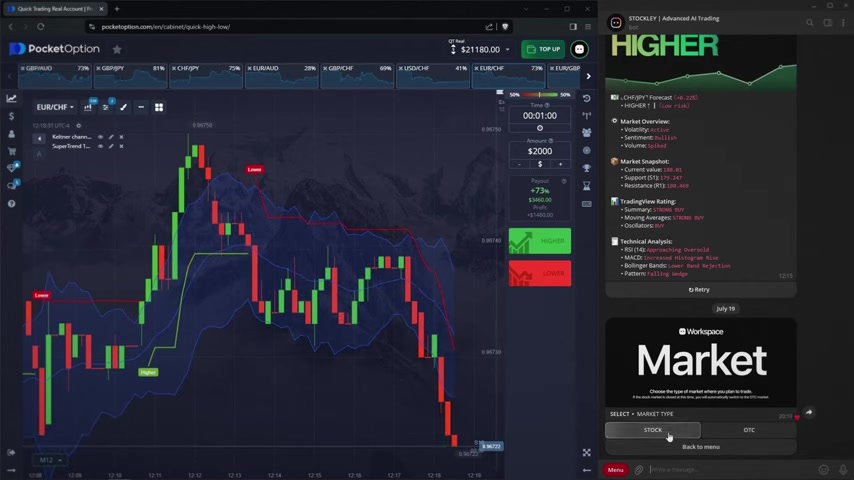Toggle fullscreen chart expand icon
Viewport: 854px width, 480px height.
tap(587, 453)
